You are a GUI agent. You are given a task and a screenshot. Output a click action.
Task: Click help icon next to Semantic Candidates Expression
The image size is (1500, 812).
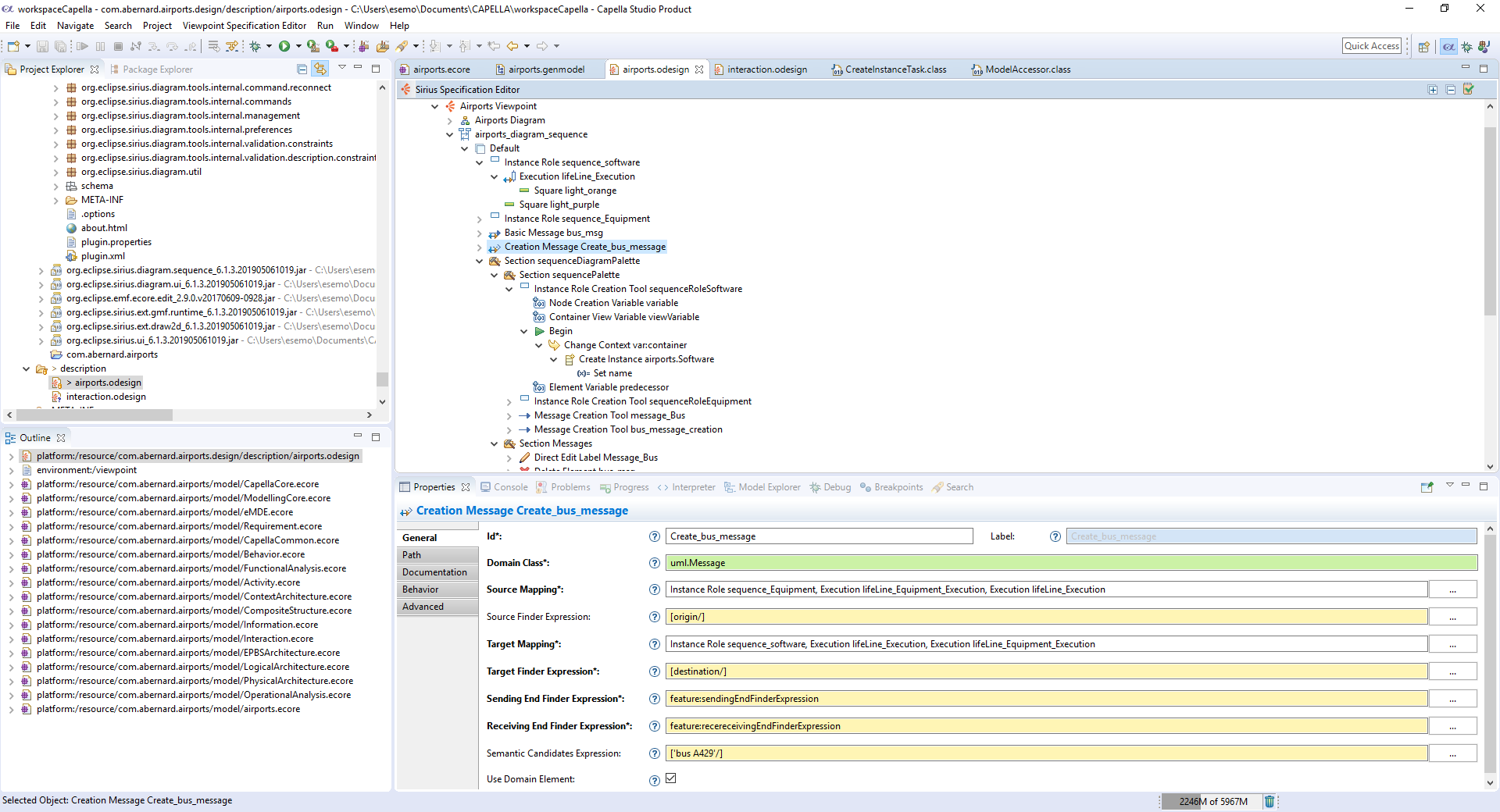655,753
